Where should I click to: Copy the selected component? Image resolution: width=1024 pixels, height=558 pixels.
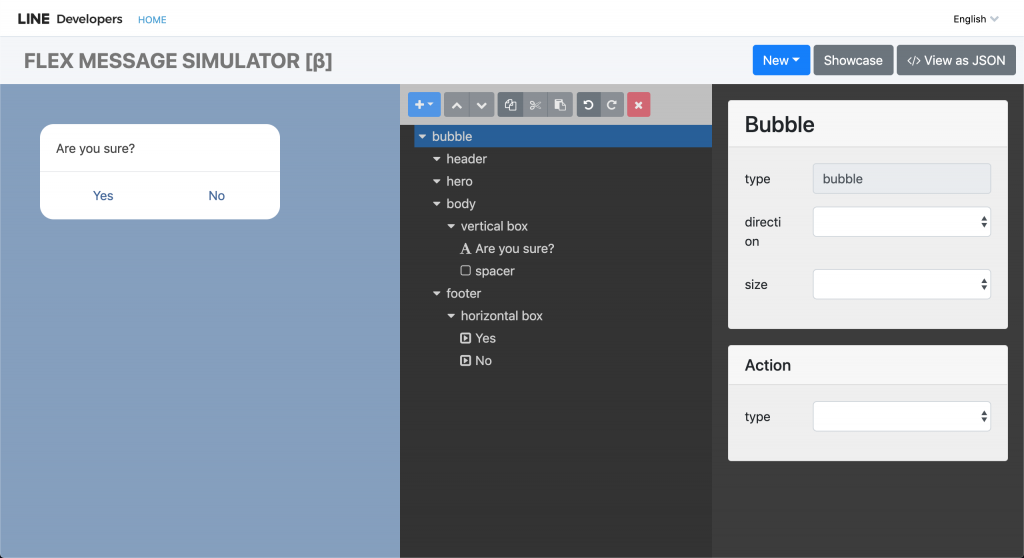pos(510,105)
